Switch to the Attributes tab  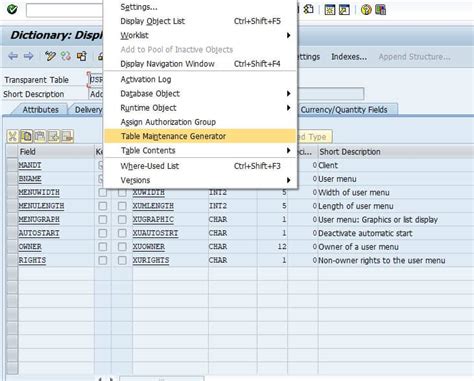[x=40, y=110]
